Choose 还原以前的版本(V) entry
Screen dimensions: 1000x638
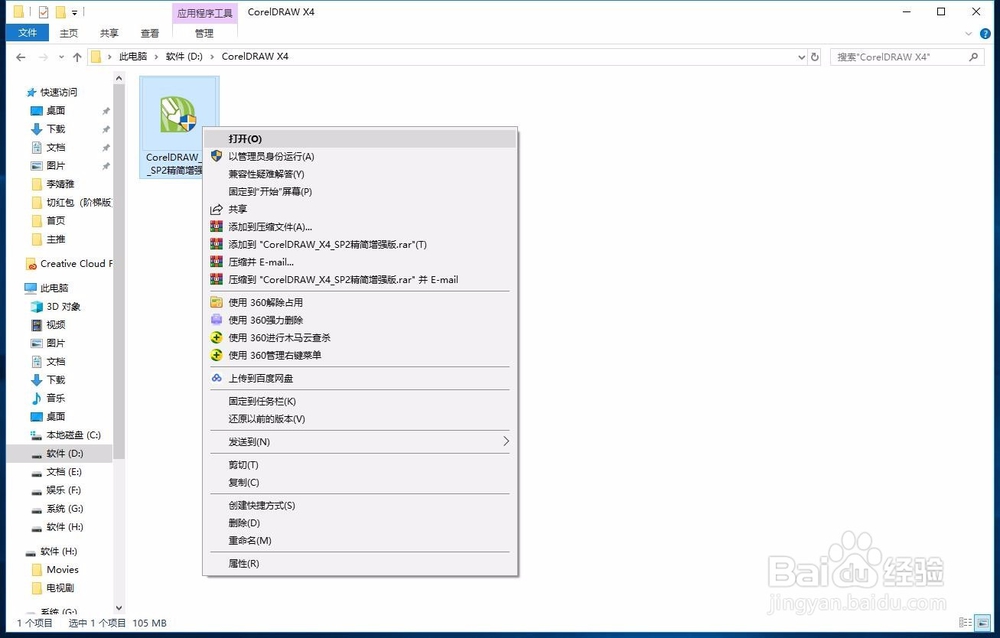click(x=360, y=419)
